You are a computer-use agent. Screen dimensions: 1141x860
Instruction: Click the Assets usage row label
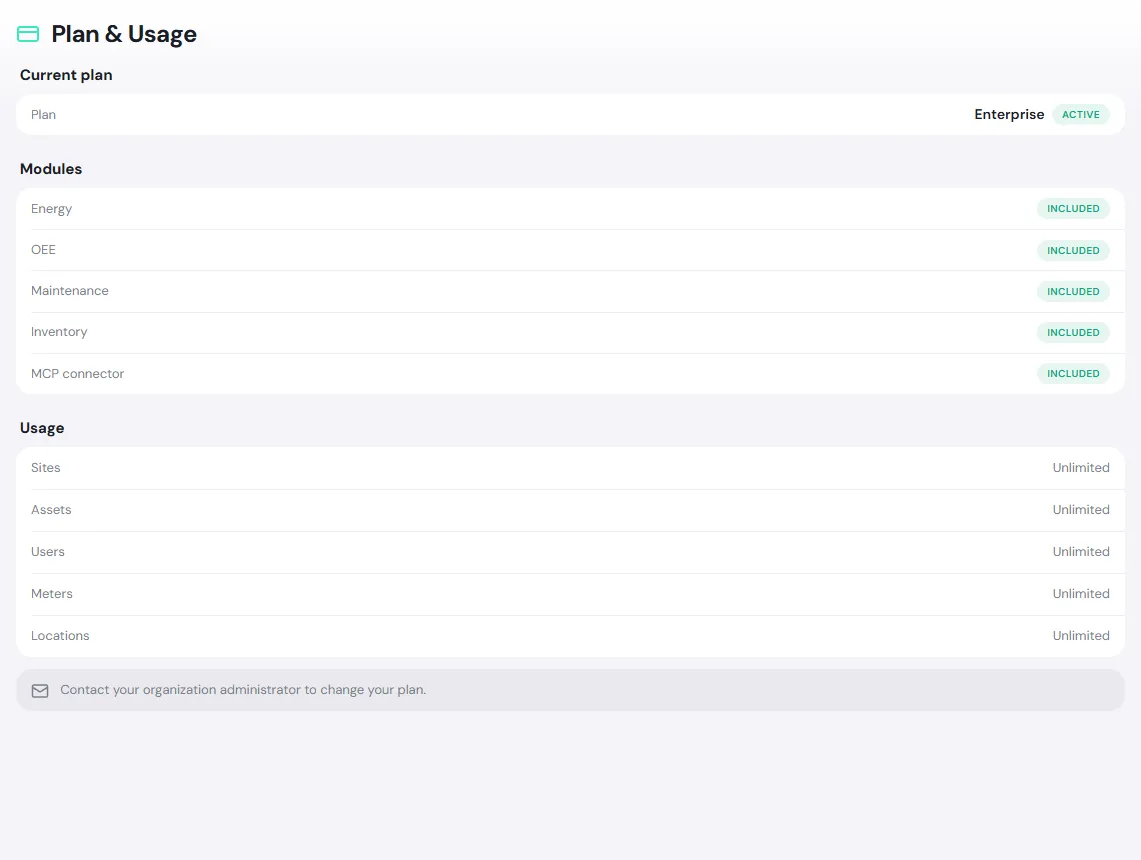[x=51, y=509]
